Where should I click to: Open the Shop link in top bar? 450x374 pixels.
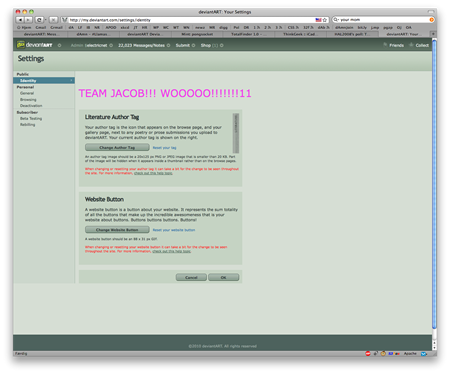point(206,45)
